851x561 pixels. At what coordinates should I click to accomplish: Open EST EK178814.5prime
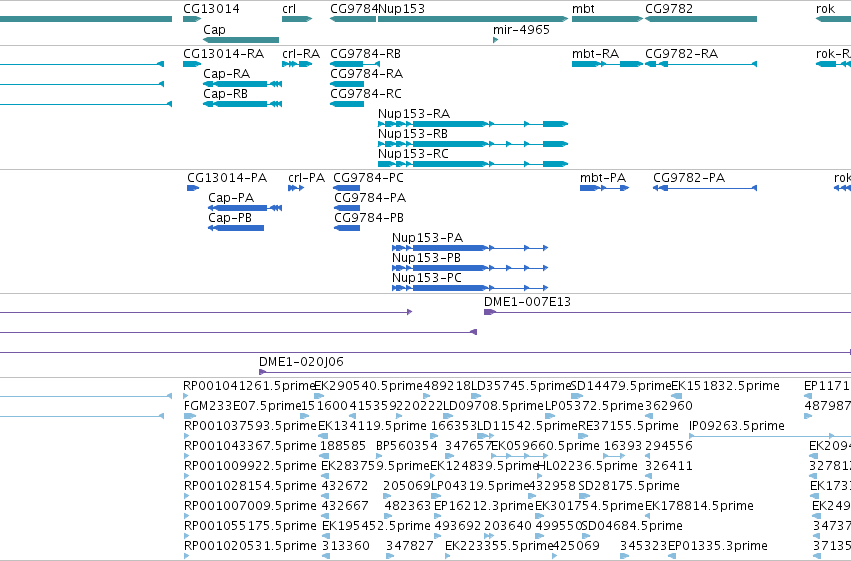(x=699, y=507)
